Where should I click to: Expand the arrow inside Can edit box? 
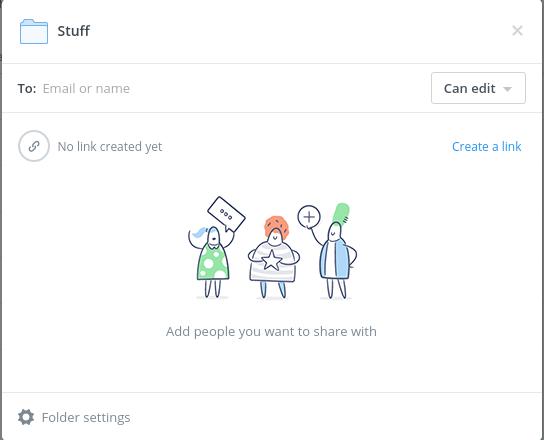[x=507, y=89]
